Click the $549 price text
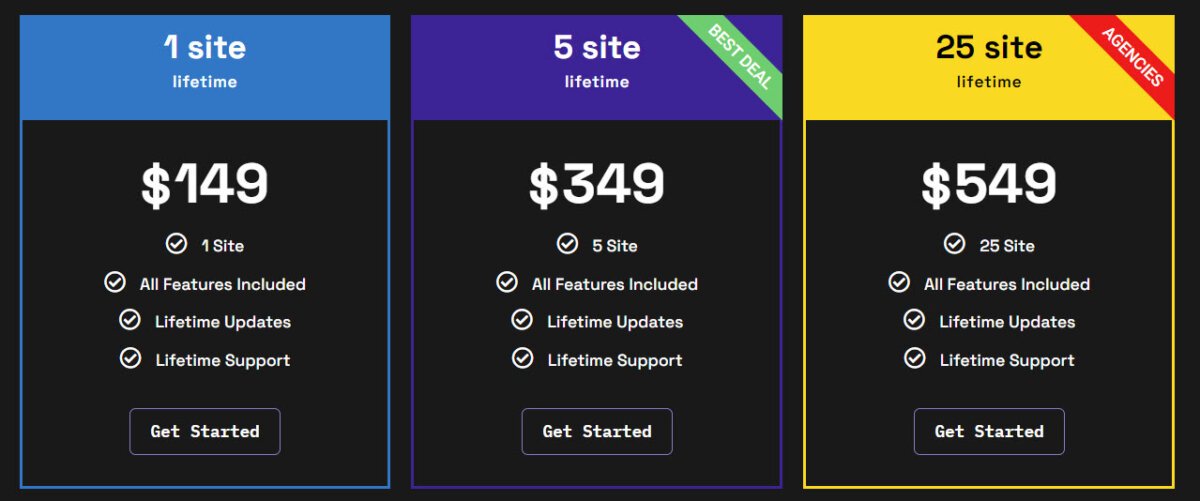Screen dimensions: 1200x501 tap(989, 184)
